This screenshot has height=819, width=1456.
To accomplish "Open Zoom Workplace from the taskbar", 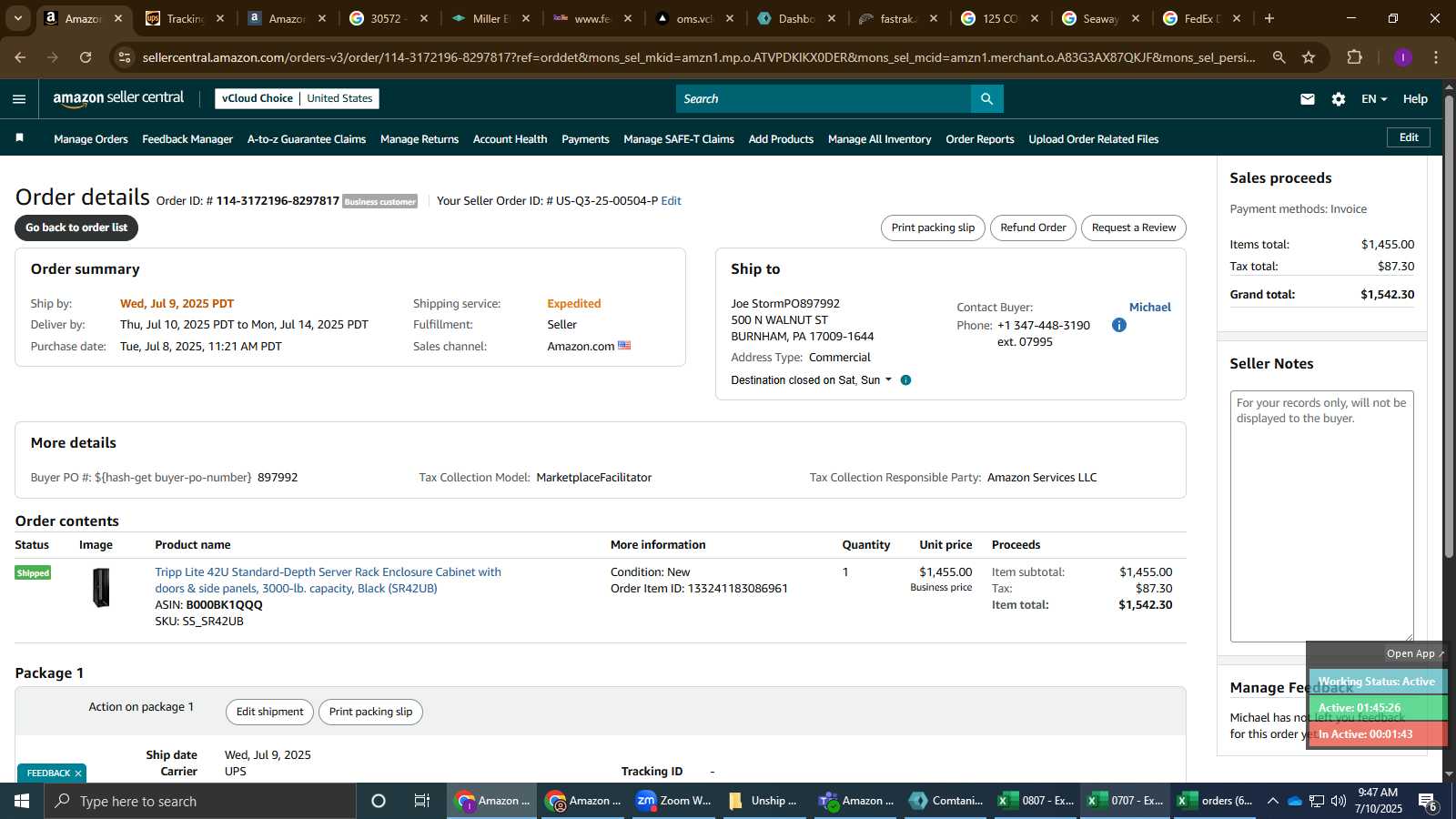I will coord(673,801).
